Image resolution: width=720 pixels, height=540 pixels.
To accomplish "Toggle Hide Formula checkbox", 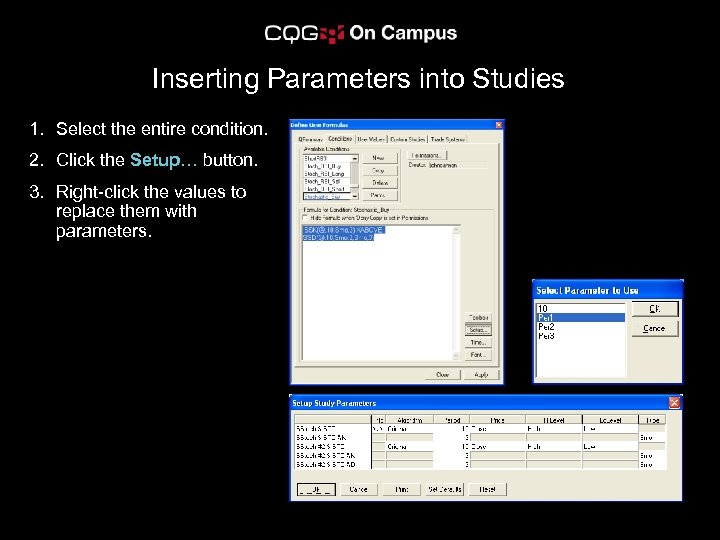I will 305,218.
